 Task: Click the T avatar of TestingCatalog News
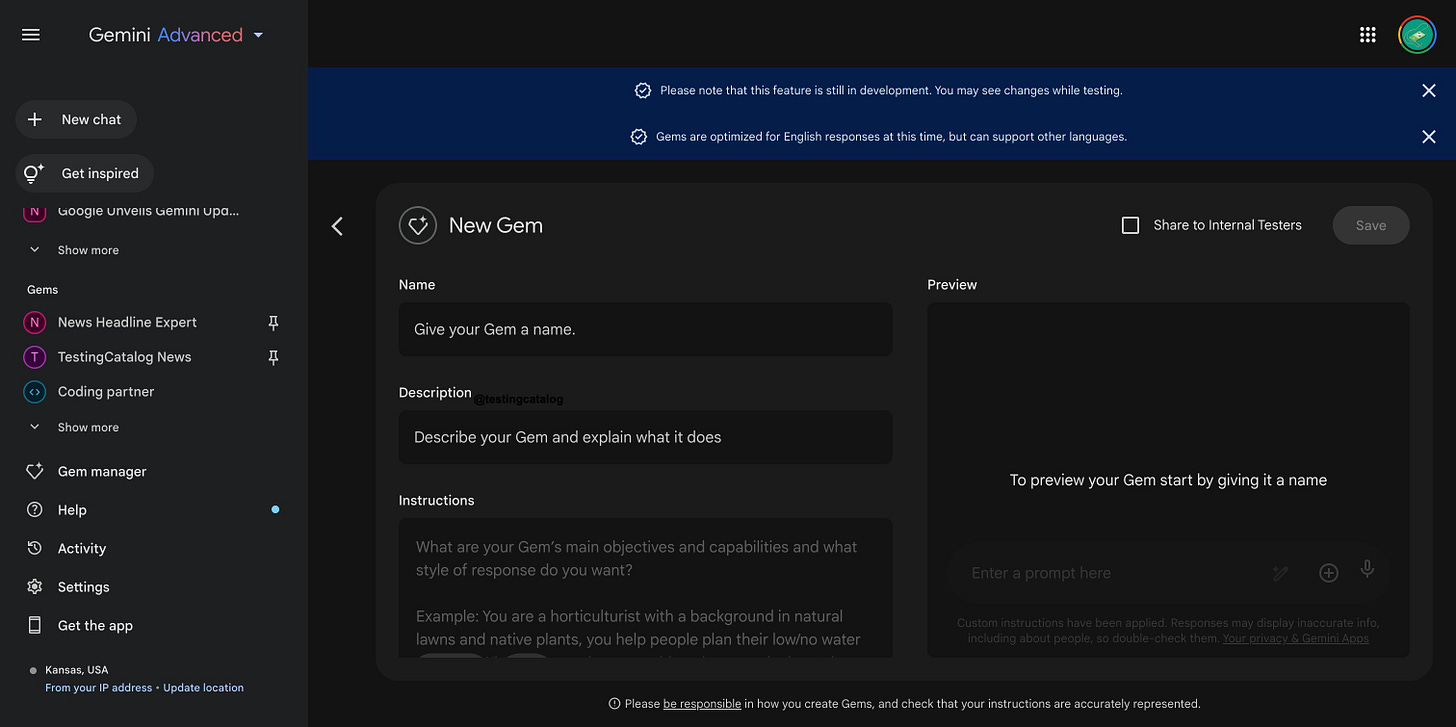coord(35,357)
